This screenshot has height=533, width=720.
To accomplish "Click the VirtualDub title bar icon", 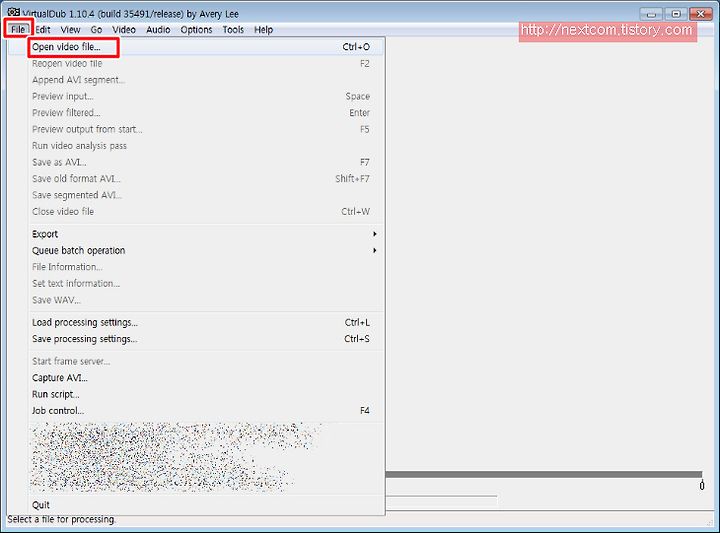I will [13, 13].
